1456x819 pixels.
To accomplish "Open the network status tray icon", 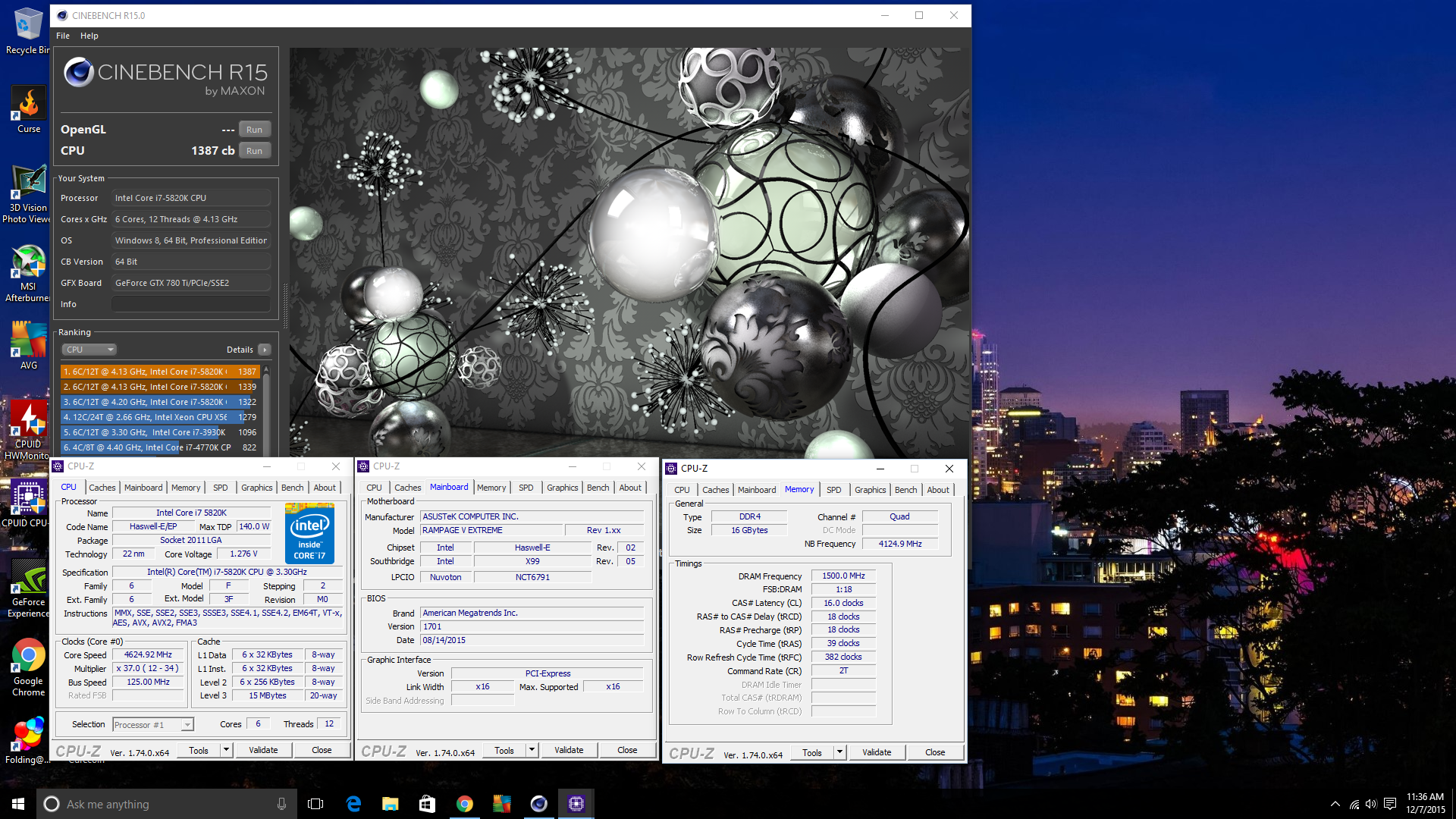I will pyautogui.click(x=1354, y=804).
